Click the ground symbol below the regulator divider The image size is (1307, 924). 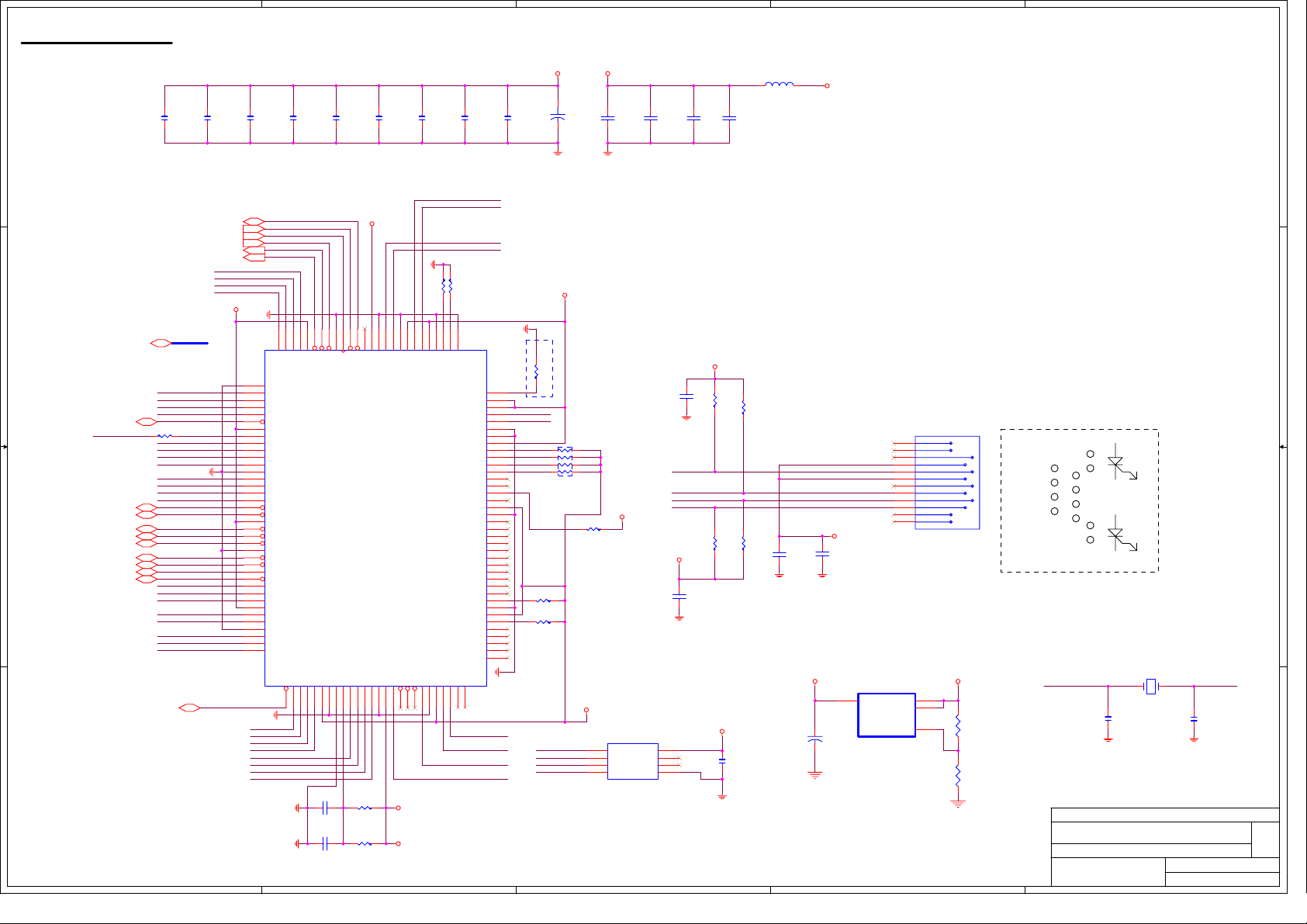pyautogui.click(x=958, y=804)
